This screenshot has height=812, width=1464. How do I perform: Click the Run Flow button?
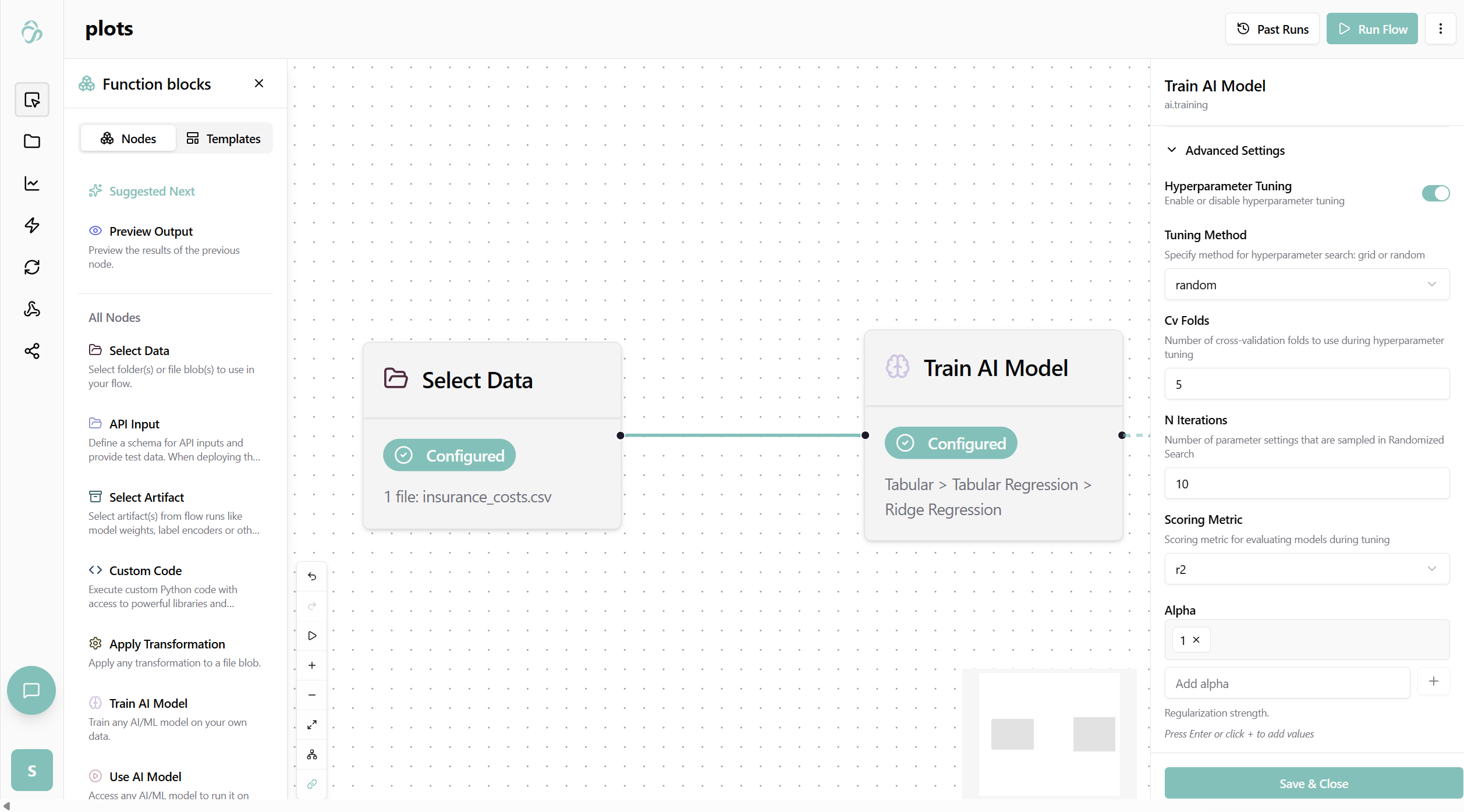click(x=1372, y=29)
